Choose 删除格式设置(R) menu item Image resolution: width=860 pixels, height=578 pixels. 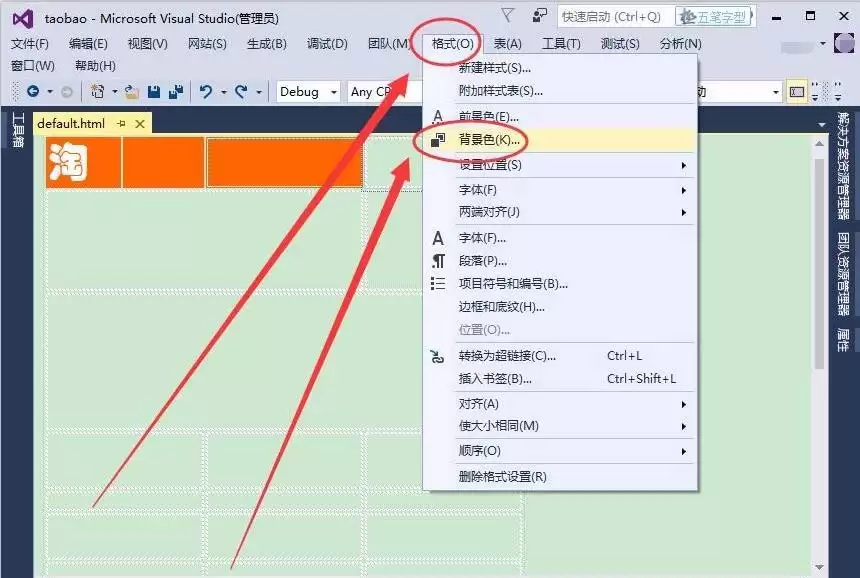pyautogui.click(x=559, y=477)
